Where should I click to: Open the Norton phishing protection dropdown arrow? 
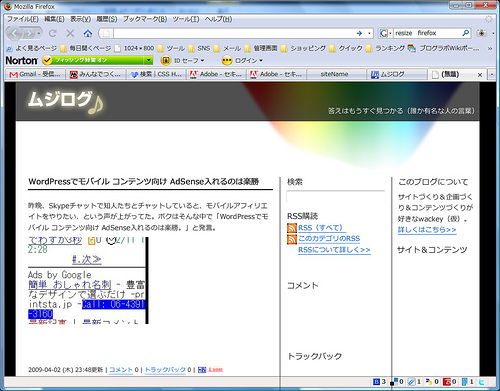(148, 60)
